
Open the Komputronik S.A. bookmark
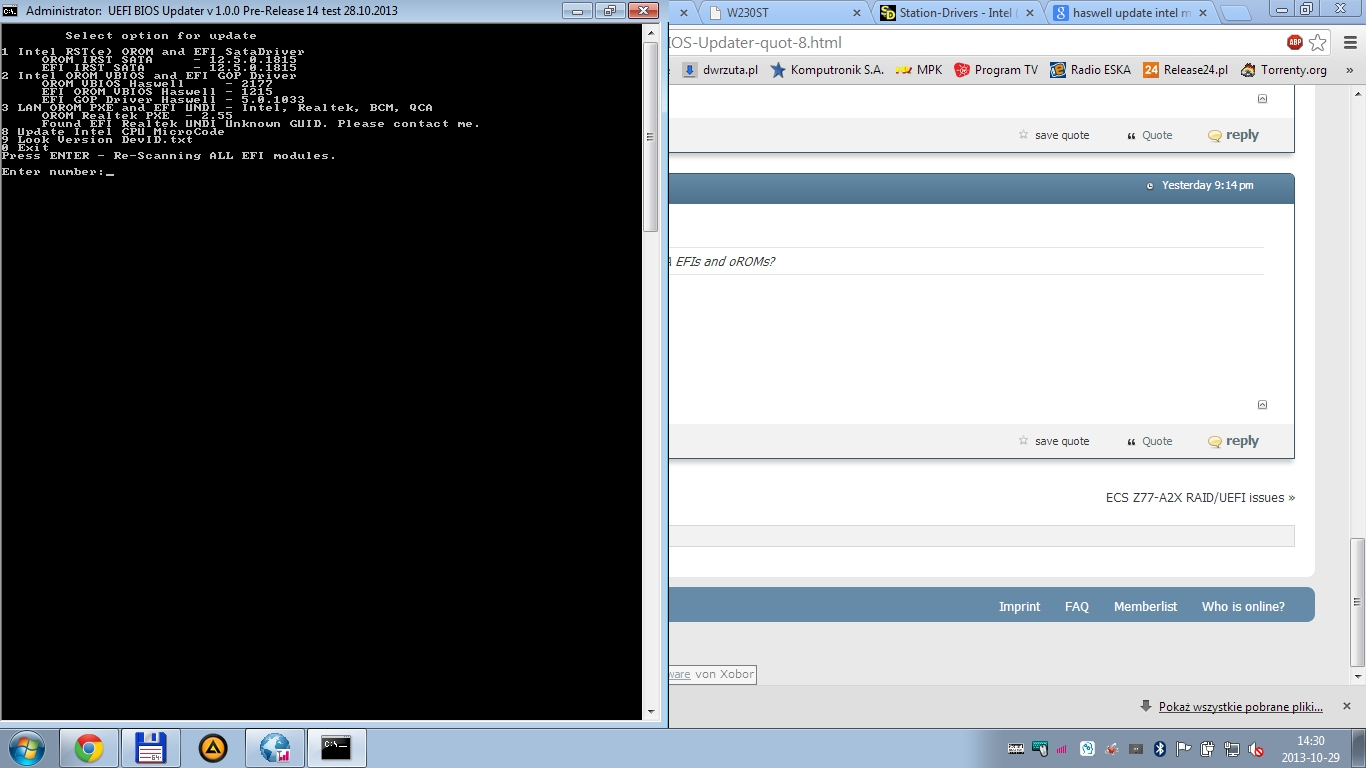pyautogui.click(x=827, y=70)
